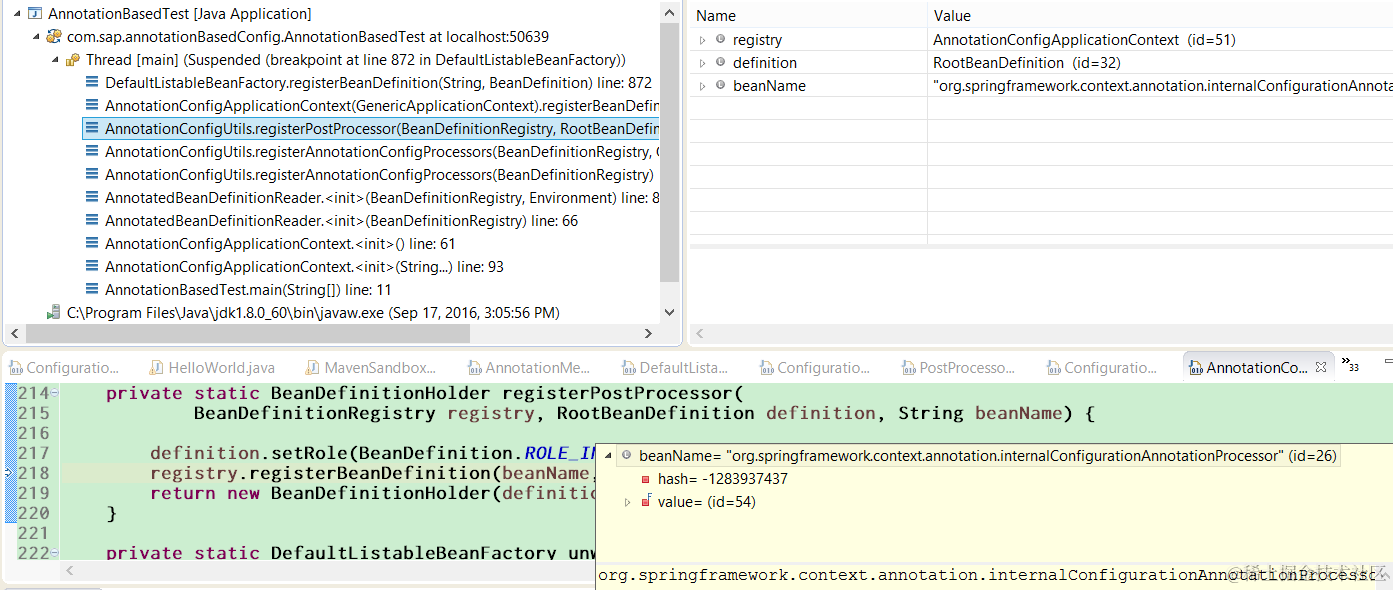Click line number 217 in the editor gutter

(33, 453)
